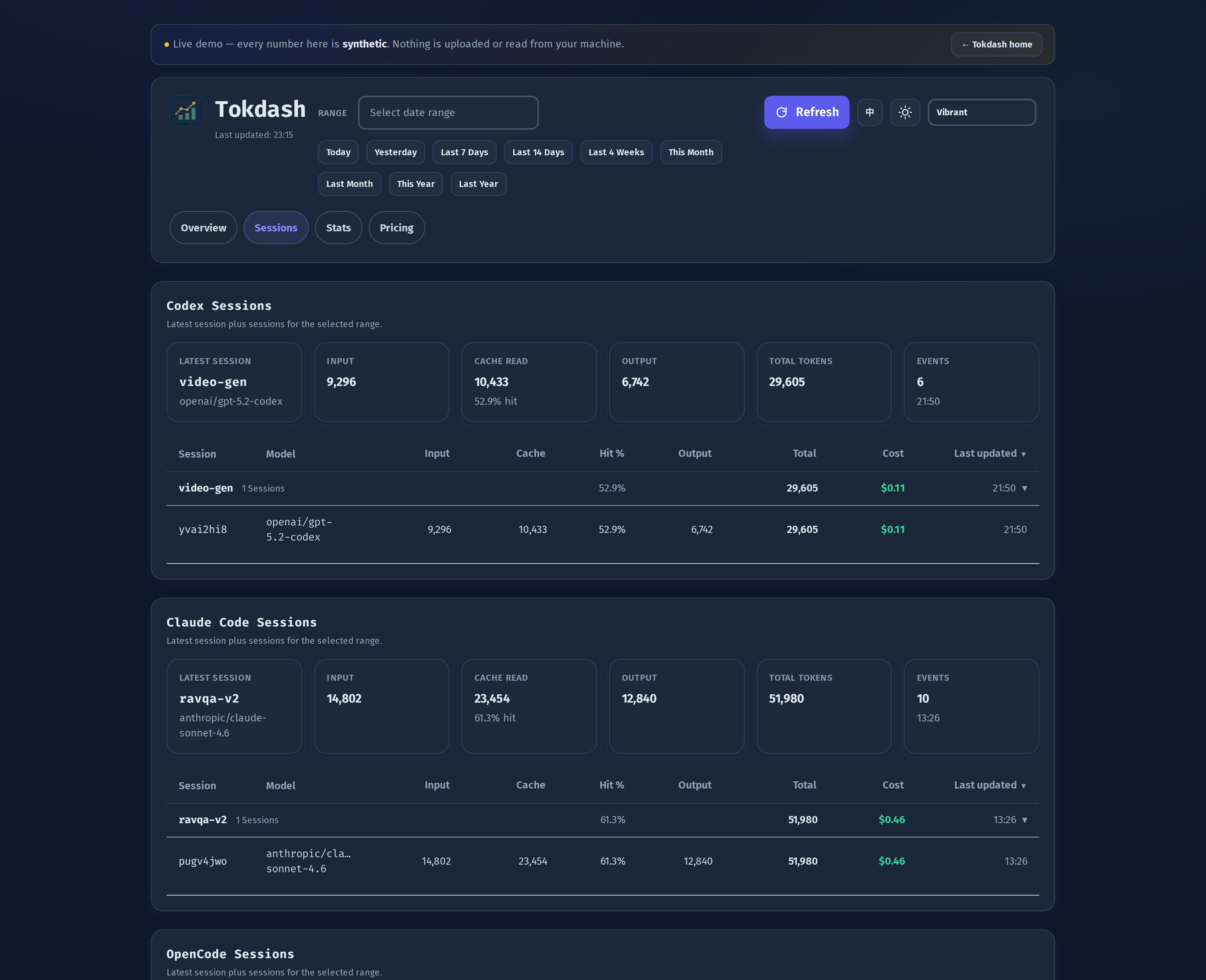Sort Claude Code table by Input column
Viewport: 1206px width, 980px height.
(437, 785)
